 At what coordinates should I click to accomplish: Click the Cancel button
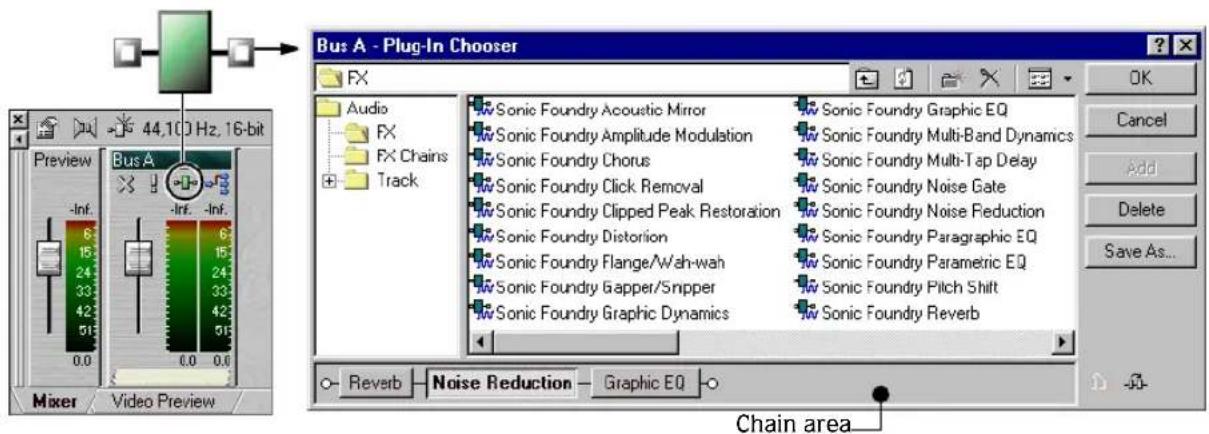pos(1138,121)
